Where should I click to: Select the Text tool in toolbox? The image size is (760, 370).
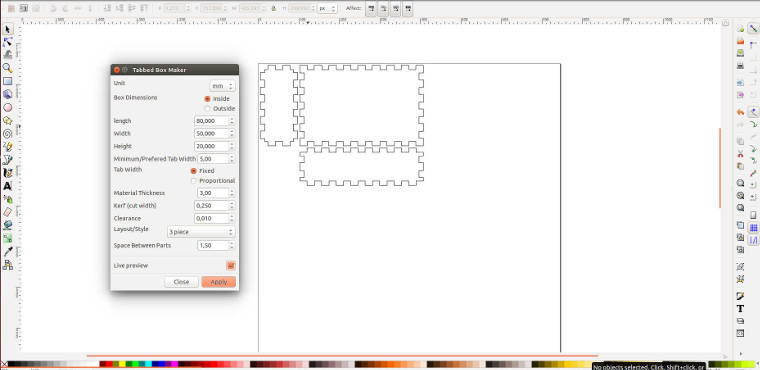(7, 186)
